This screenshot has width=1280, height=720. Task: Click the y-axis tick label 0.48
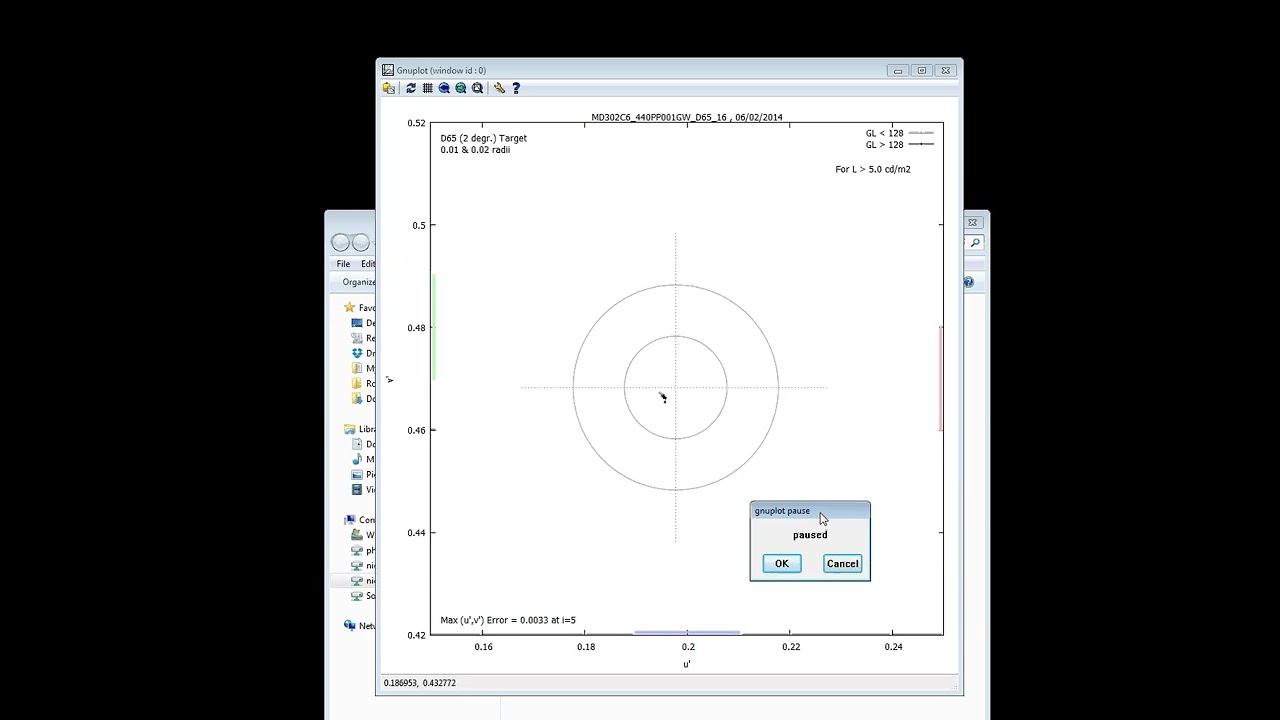(416, 328)
